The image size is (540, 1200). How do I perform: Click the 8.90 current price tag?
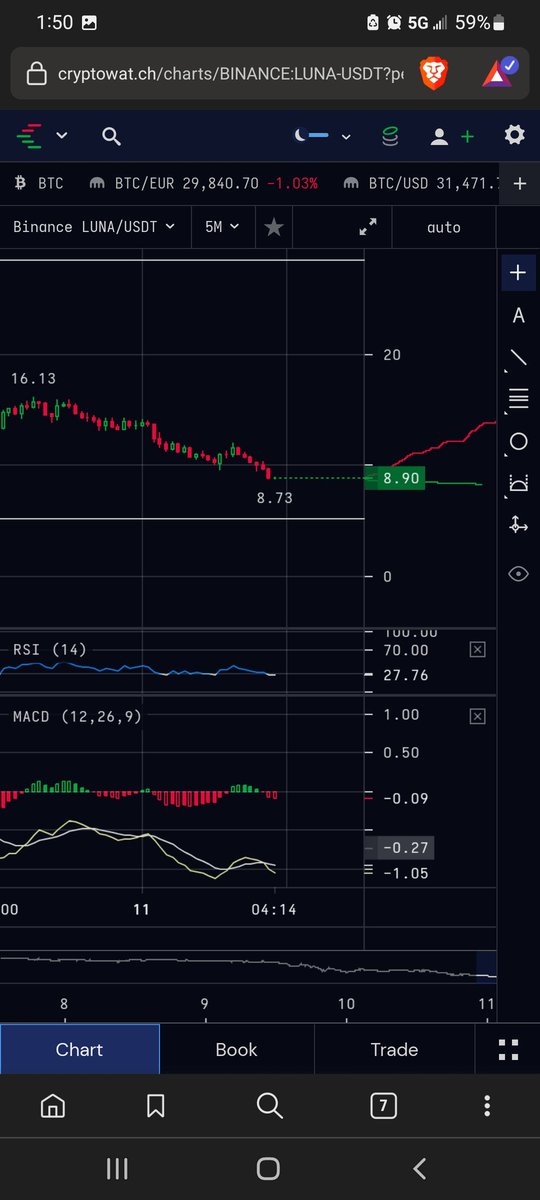397,479
